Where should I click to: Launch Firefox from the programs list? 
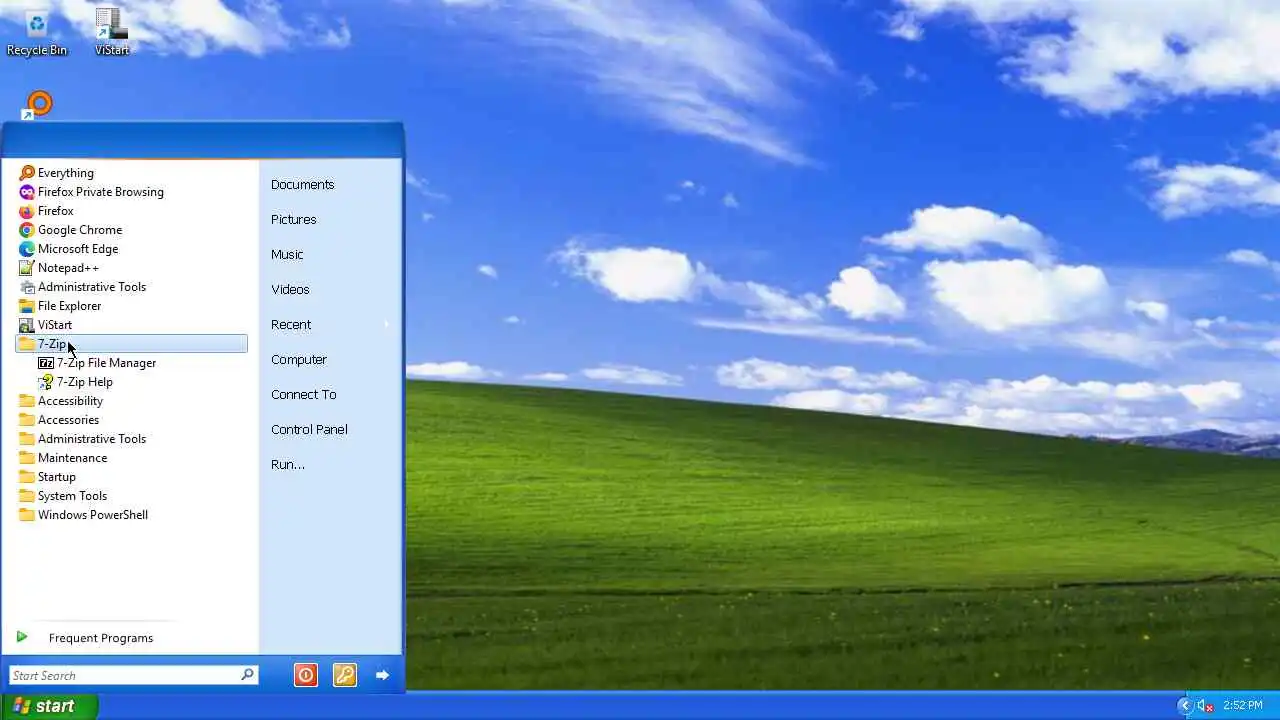pyautogui.click(x=46, y=211)
